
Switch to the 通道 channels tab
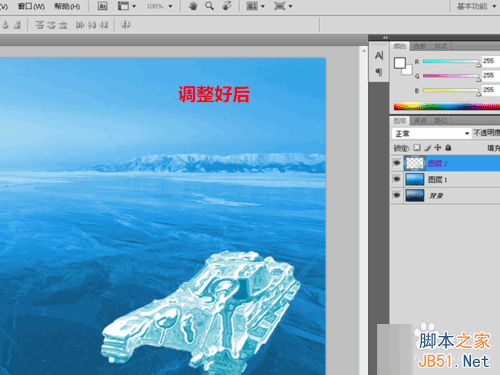420,121
